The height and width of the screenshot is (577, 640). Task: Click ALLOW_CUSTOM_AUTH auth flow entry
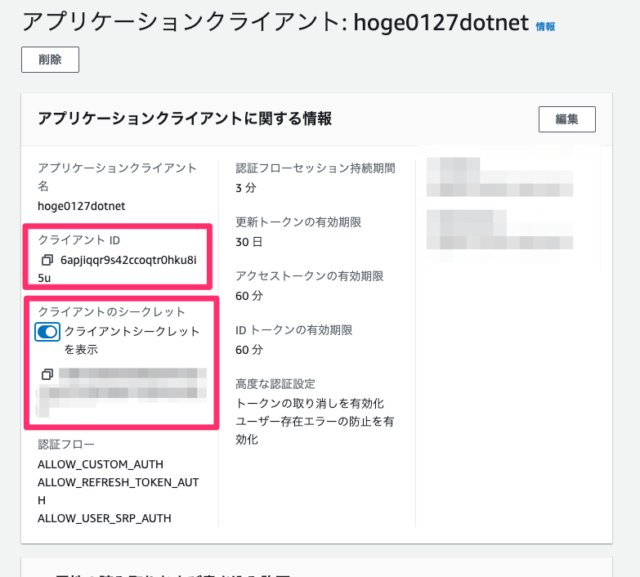(100, 464)
